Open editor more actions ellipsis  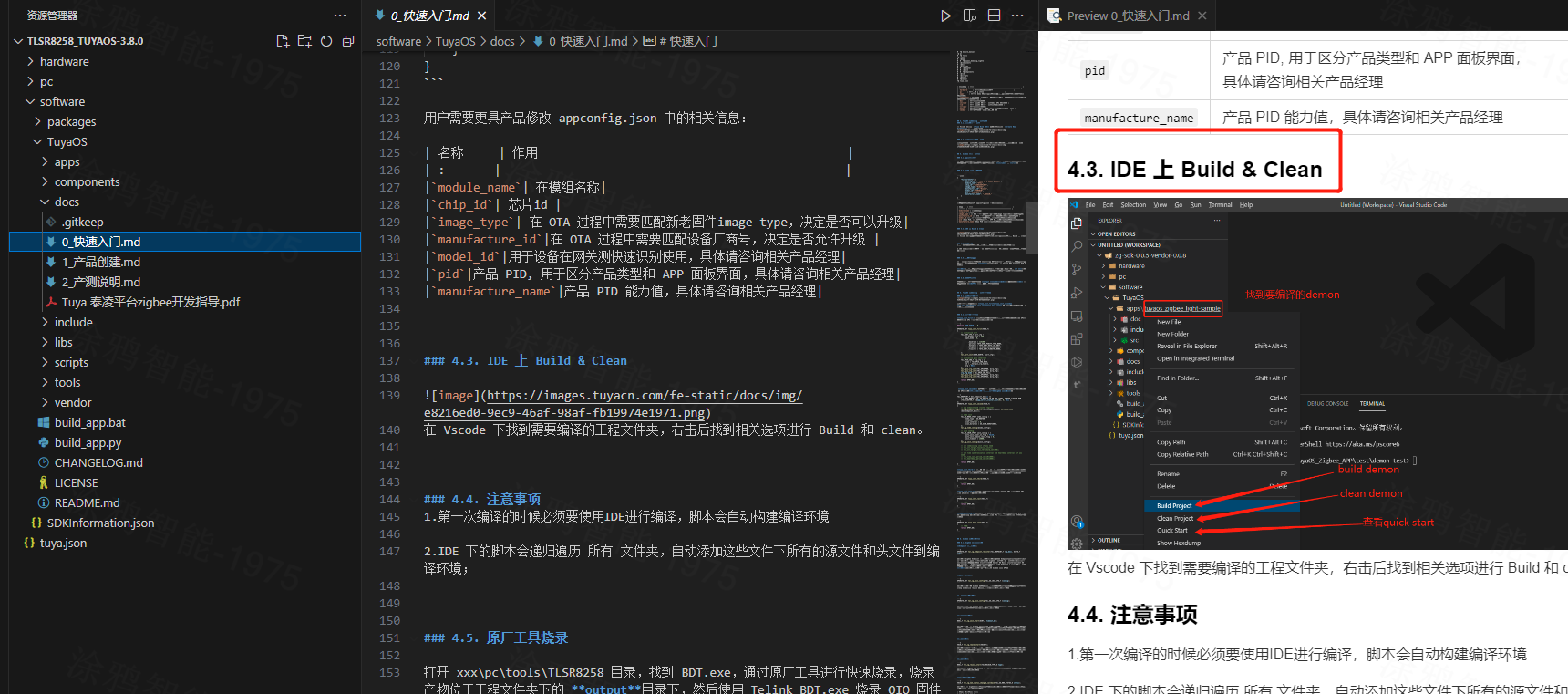[1017, 16]
